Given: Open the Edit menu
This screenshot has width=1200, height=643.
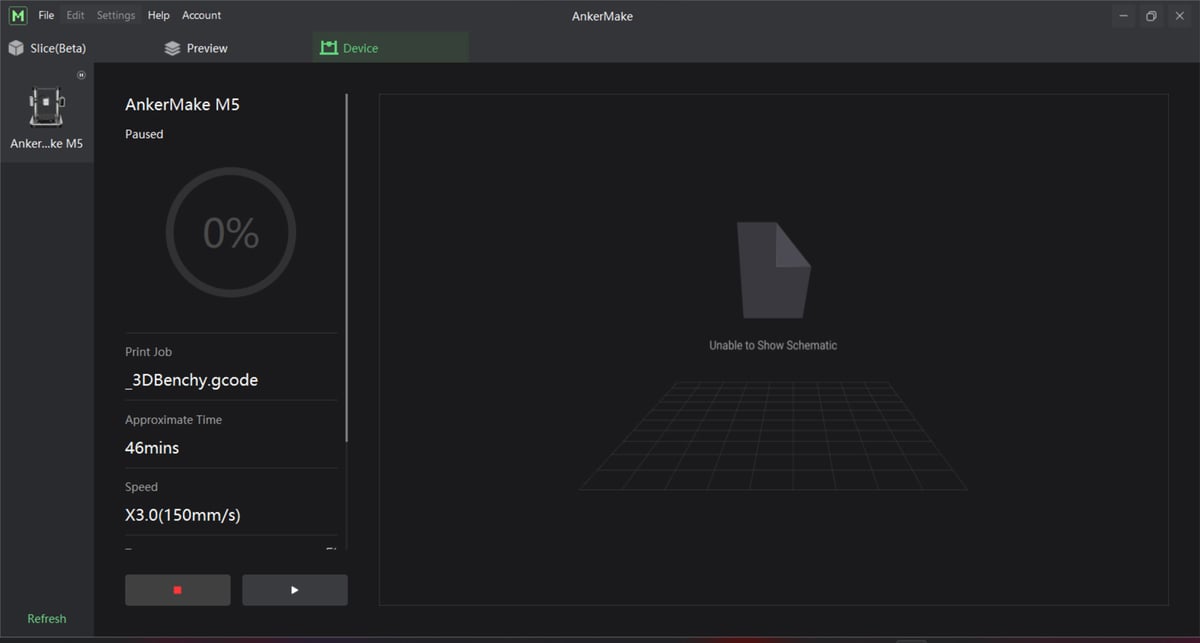Looking at the screenshot, I should pos(75,16).
